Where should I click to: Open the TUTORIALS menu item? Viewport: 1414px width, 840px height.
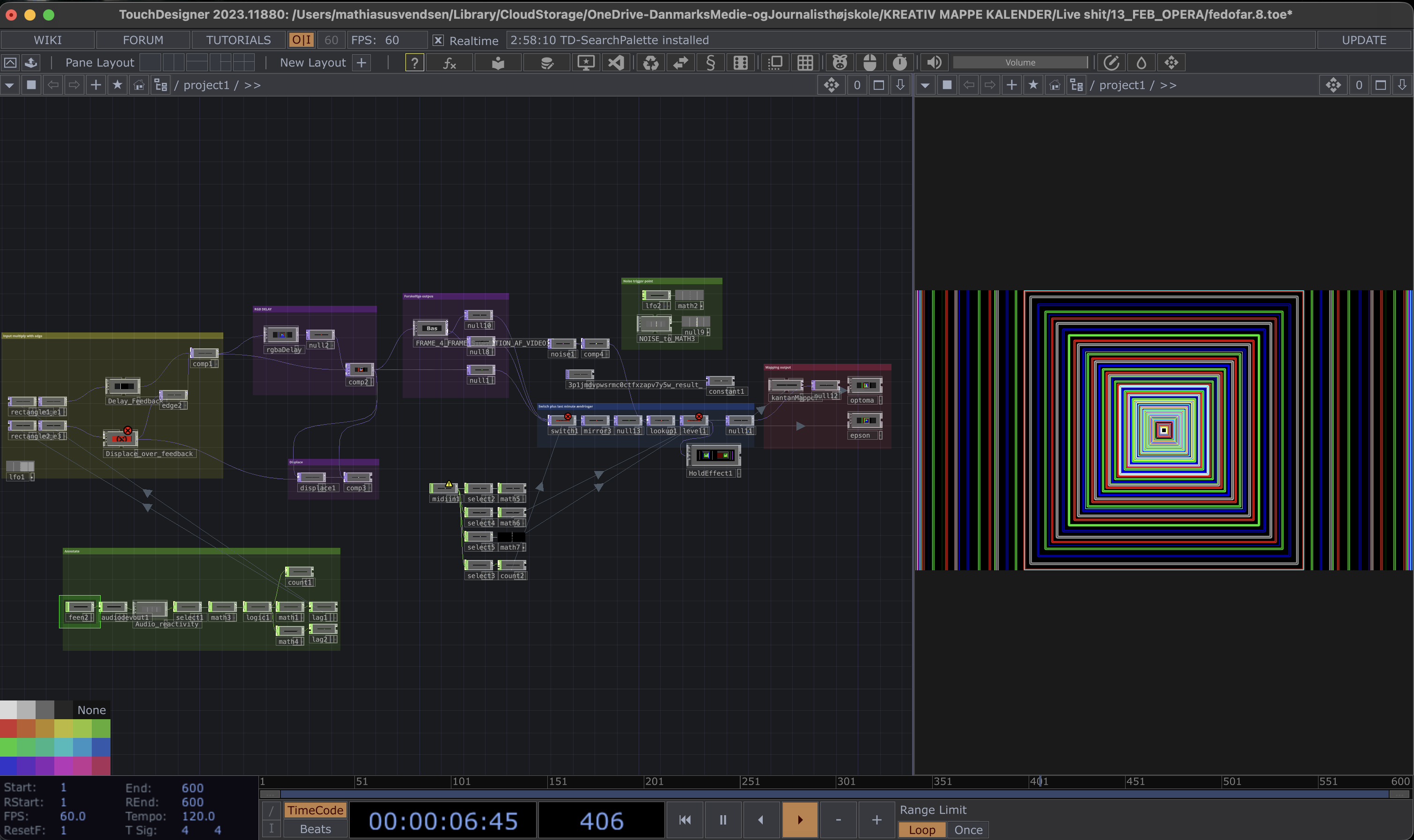[238, 40]
